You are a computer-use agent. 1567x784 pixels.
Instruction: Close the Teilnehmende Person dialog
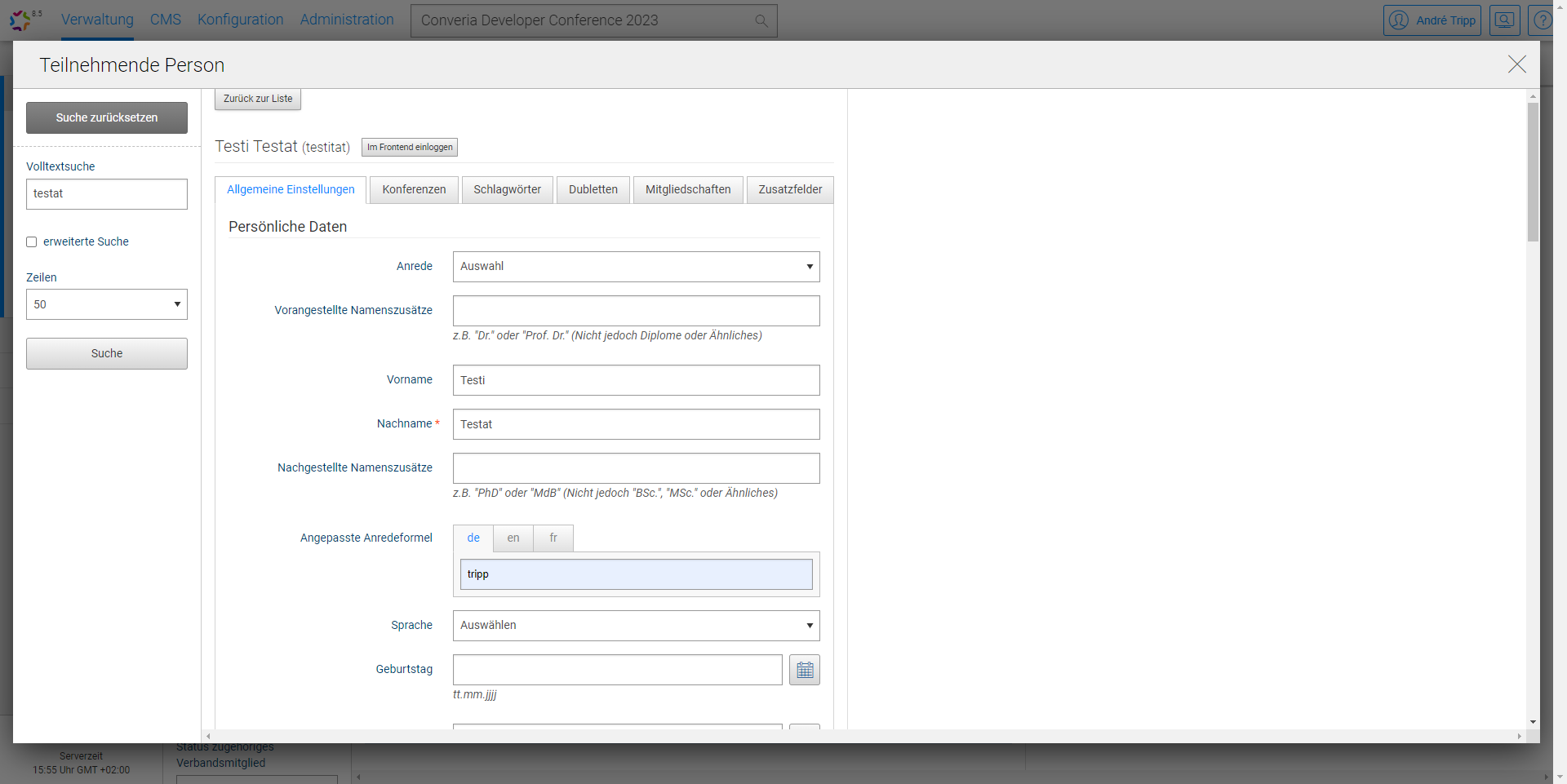[1516, 64]
